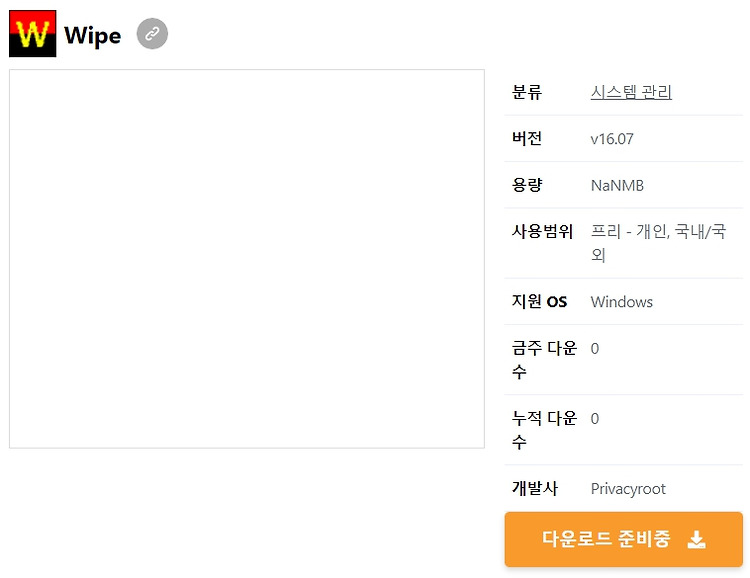Click the 지원 OS label
This screenshot has width=750, height=578.
pyautogui.click(x=539, y=301)
